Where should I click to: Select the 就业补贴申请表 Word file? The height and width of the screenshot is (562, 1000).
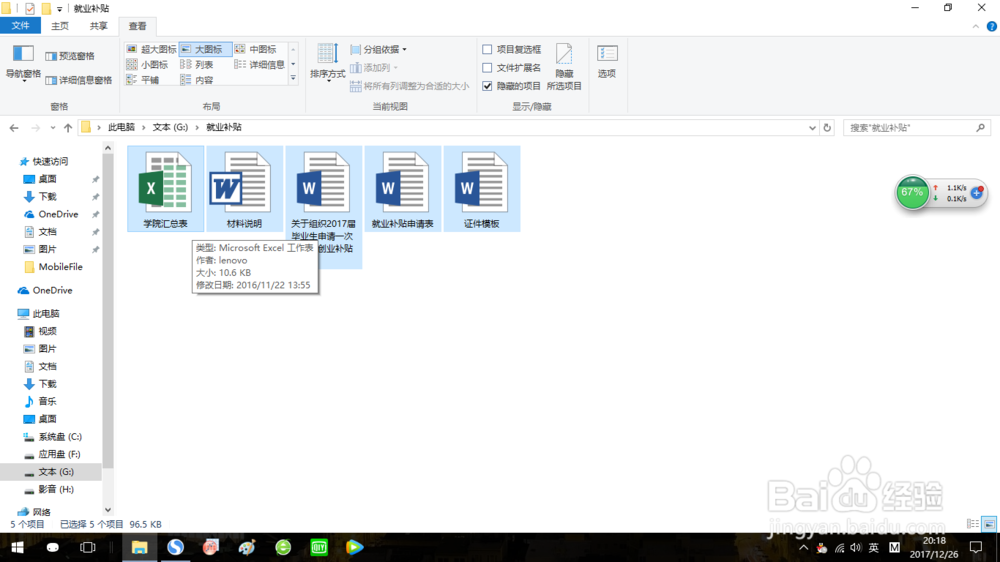pos(402,189)
